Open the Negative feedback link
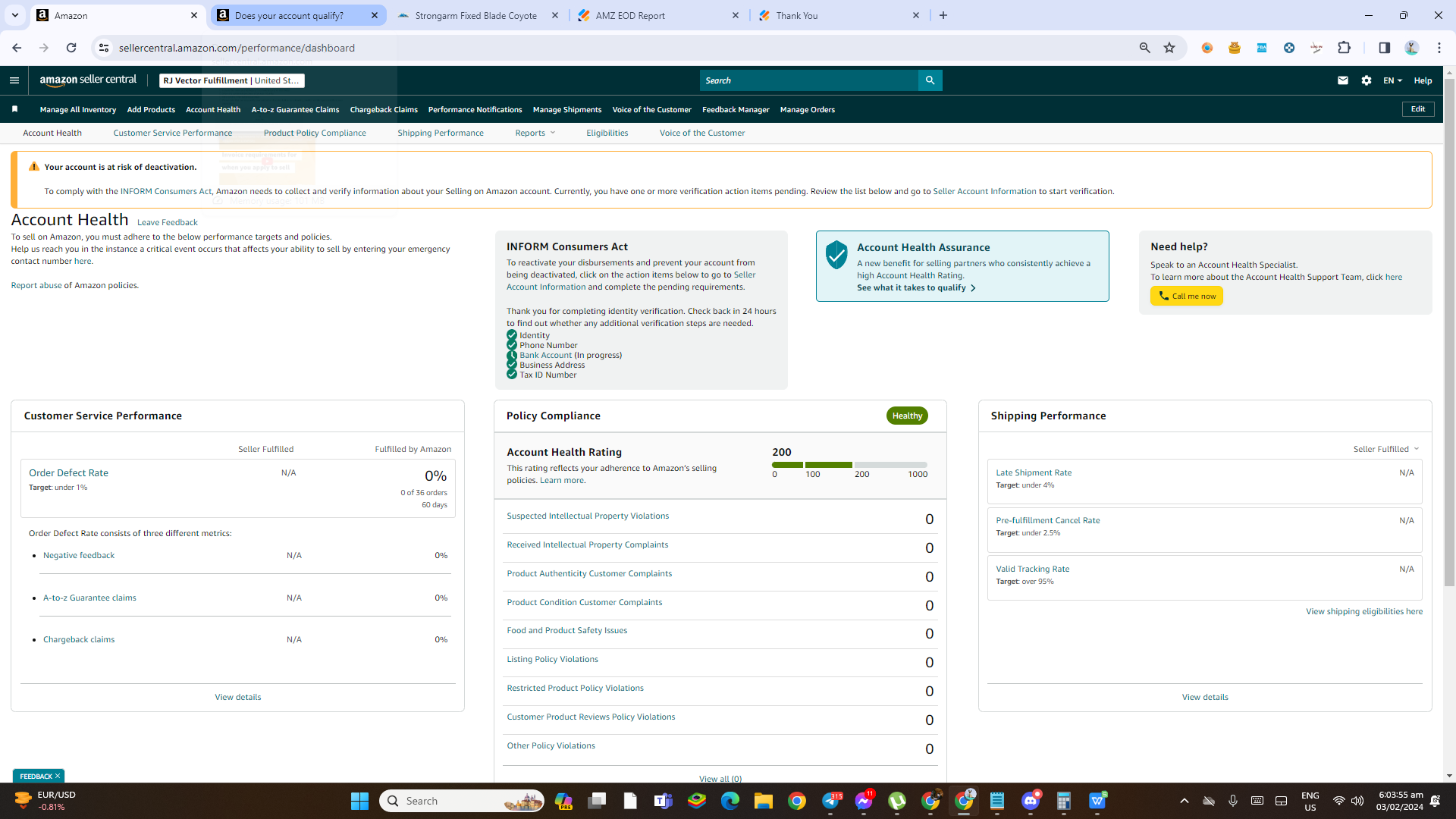The height and width of the screenshot is (819, 1456). tap(79, 555)
